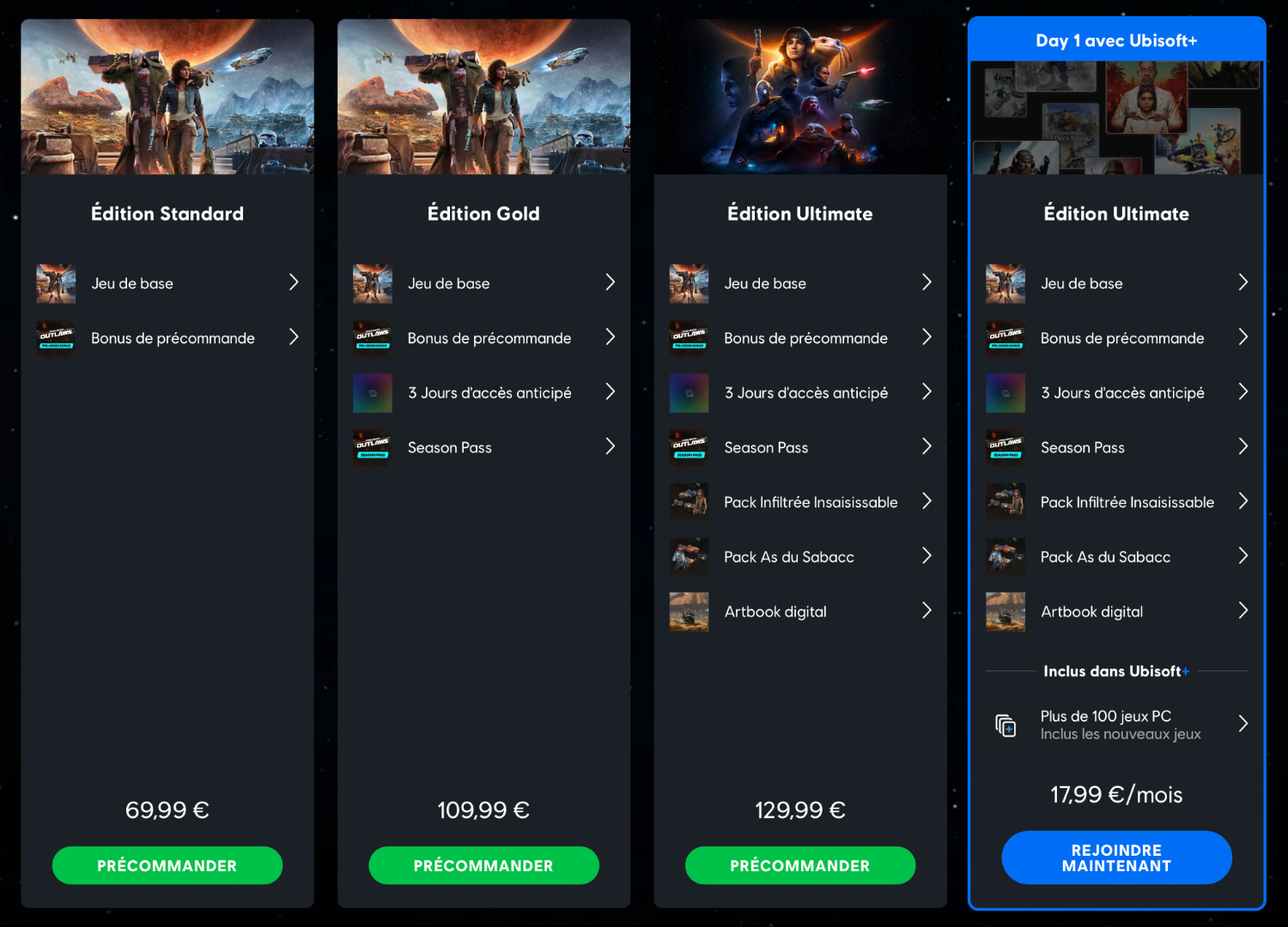Image resolution: width=1288 pixels, height=927 pixels.
Task: Click Jeu de base icon in middle Ultimate card
Action: click(689, 283)
